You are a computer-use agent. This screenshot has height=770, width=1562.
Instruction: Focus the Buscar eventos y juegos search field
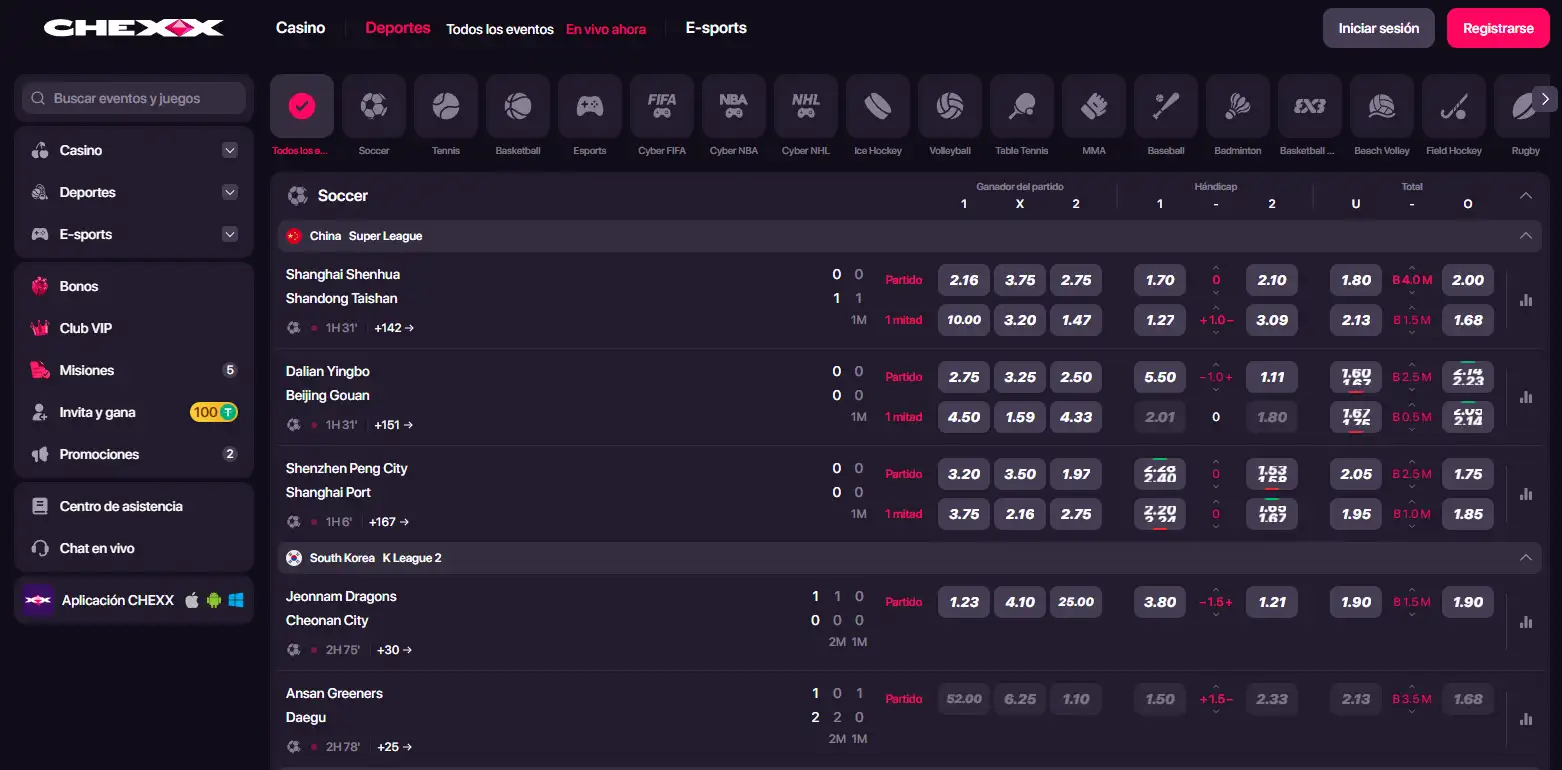134,98
